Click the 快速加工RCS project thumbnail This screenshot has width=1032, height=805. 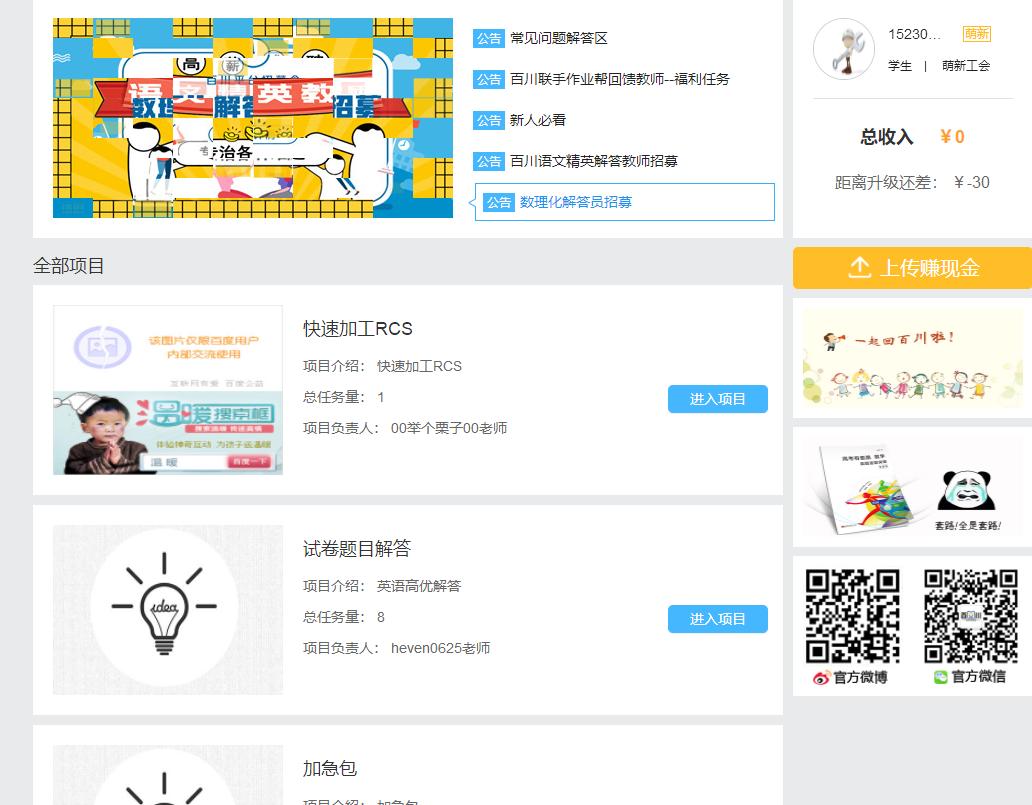(x=167, y=390)
